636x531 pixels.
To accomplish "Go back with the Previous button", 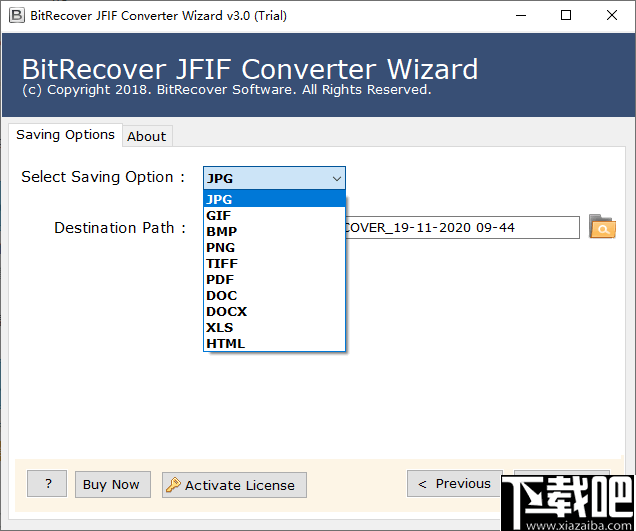I will 455,484.
